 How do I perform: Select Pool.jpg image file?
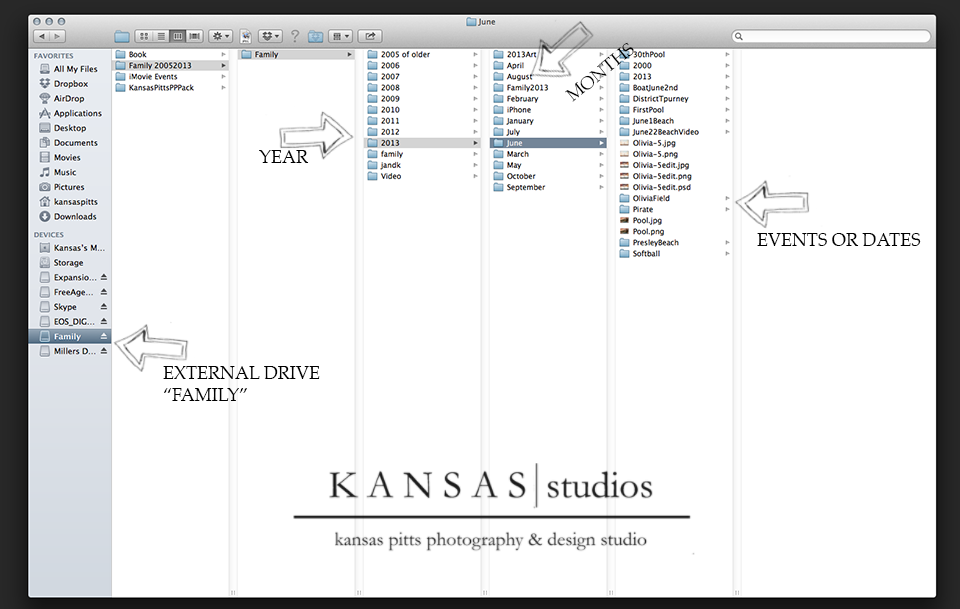click(649, 220)
